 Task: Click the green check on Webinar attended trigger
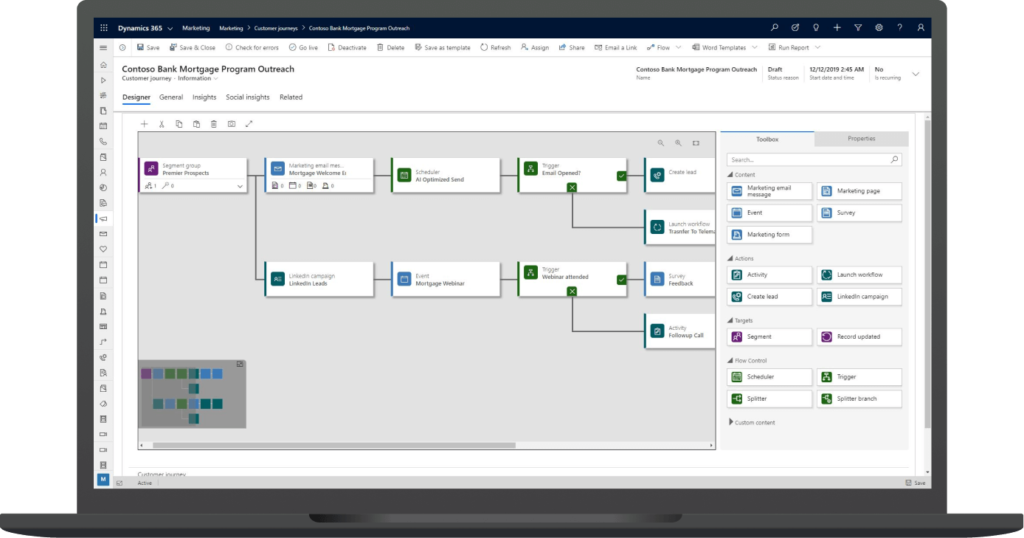[621, 280]
